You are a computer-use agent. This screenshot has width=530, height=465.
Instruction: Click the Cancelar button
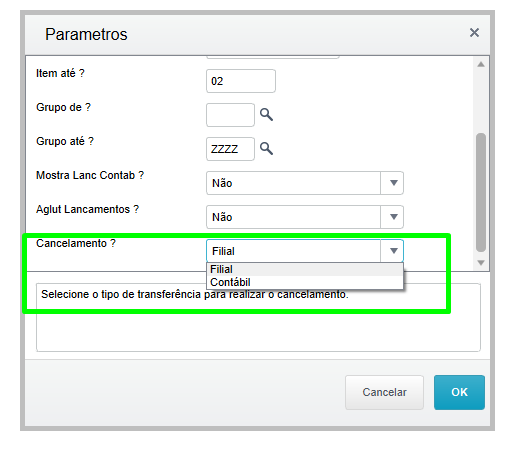384,392
